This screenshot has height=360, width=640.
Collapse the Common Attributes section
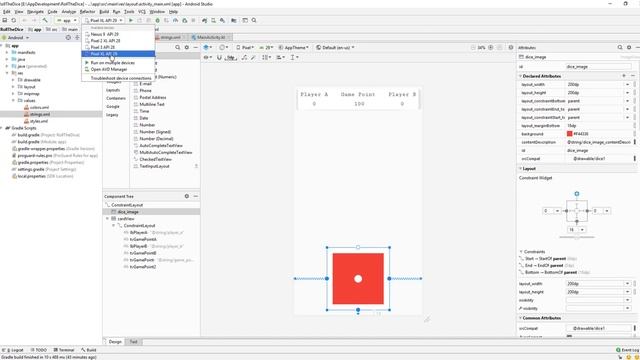pyautogui.click(x=520, y=318)
